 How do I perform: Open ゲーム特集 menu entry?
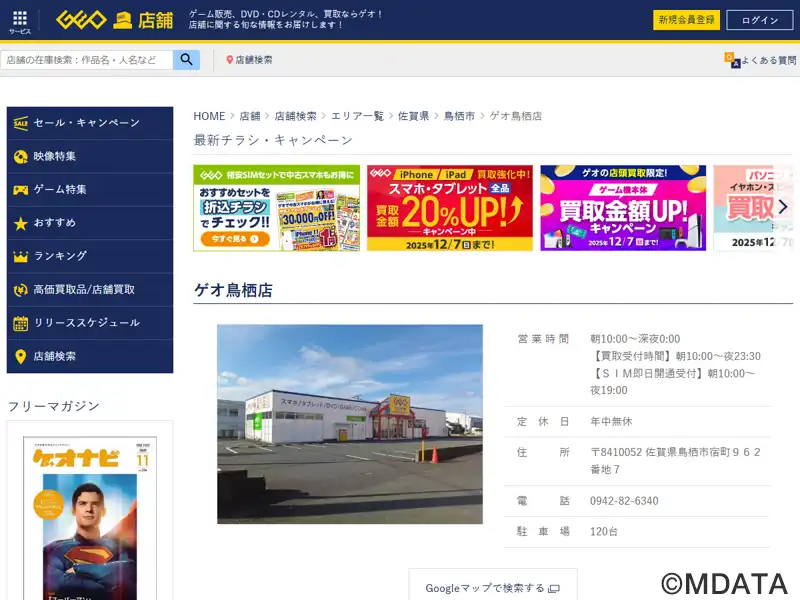tap(90, 190)
